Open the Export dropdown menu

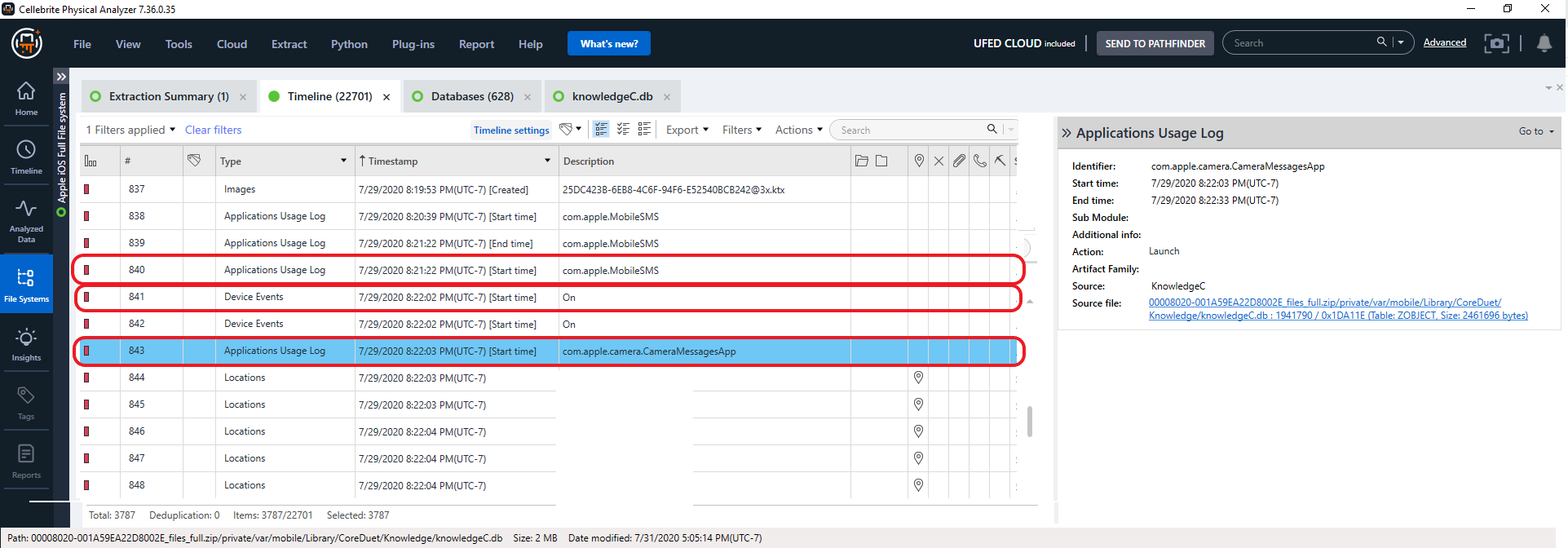click(687, 130)
